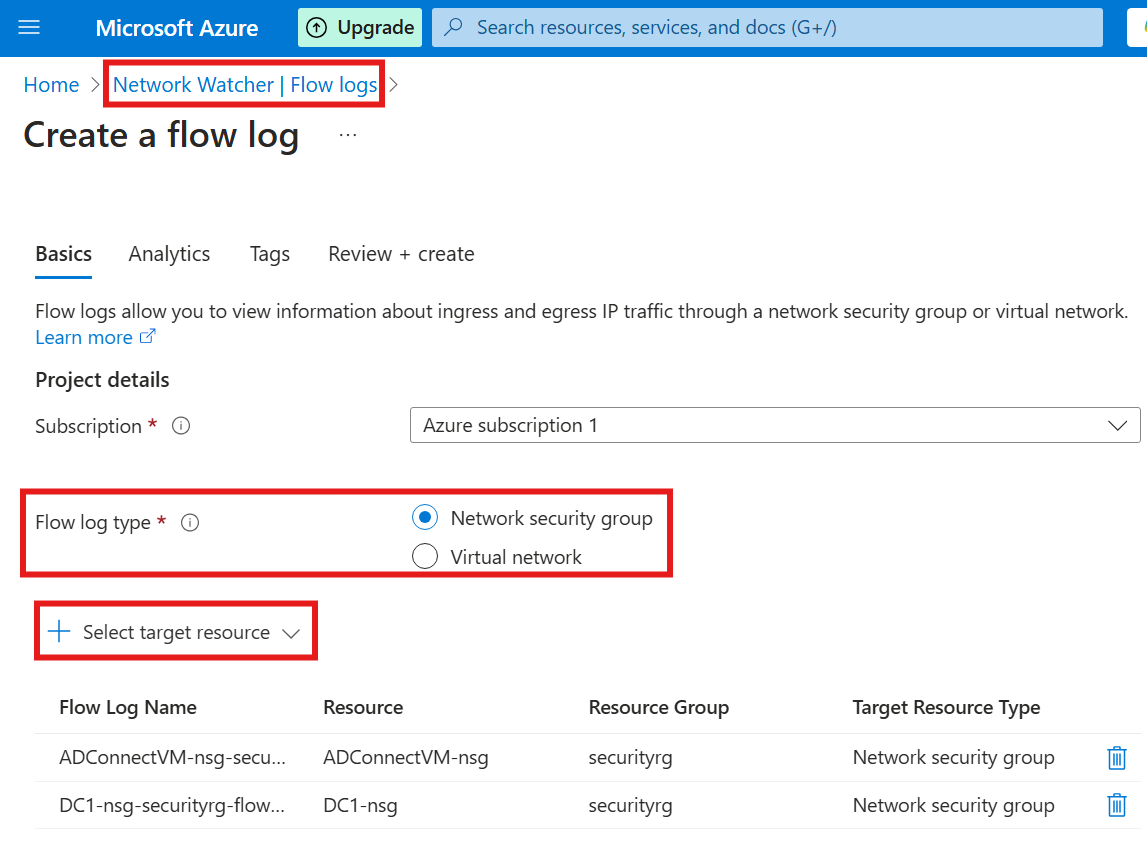Screen dimensions: 1147x843
Task: Switch to the Basics tab
Action: tap(64, 254)
